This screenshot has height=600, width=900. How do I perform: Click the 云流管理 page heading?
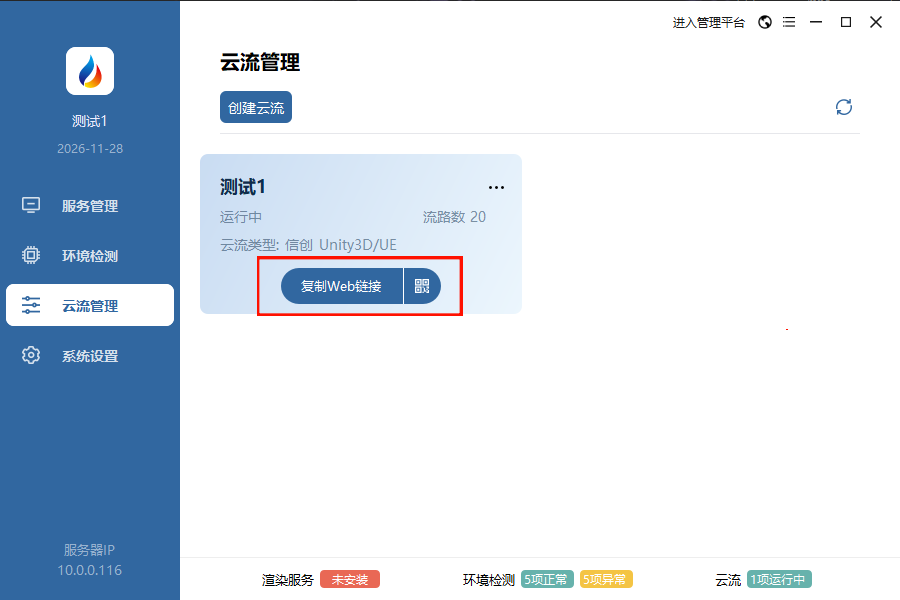[259, 63]
